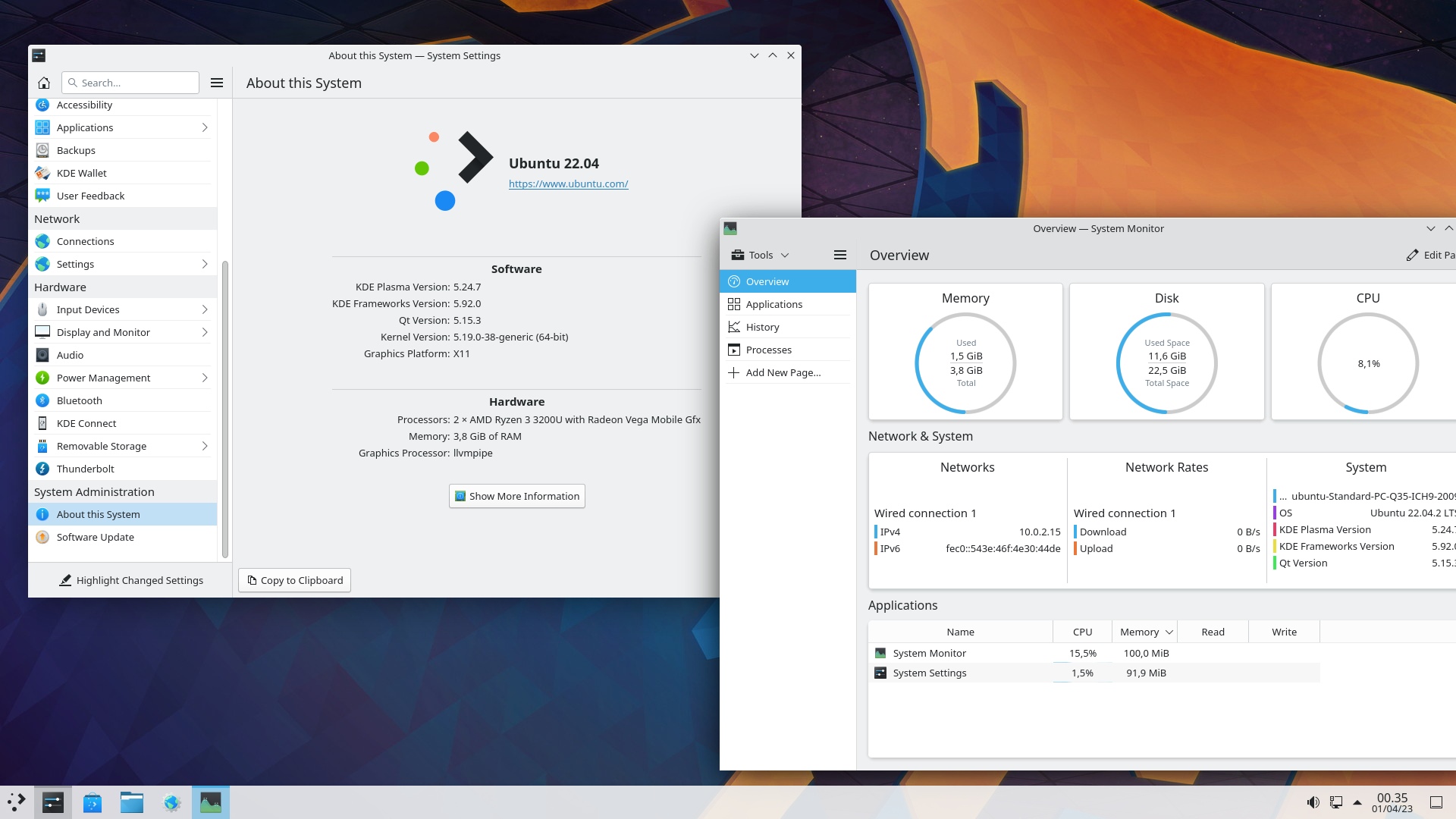Click the Software Update icon

tap(42, 537)
